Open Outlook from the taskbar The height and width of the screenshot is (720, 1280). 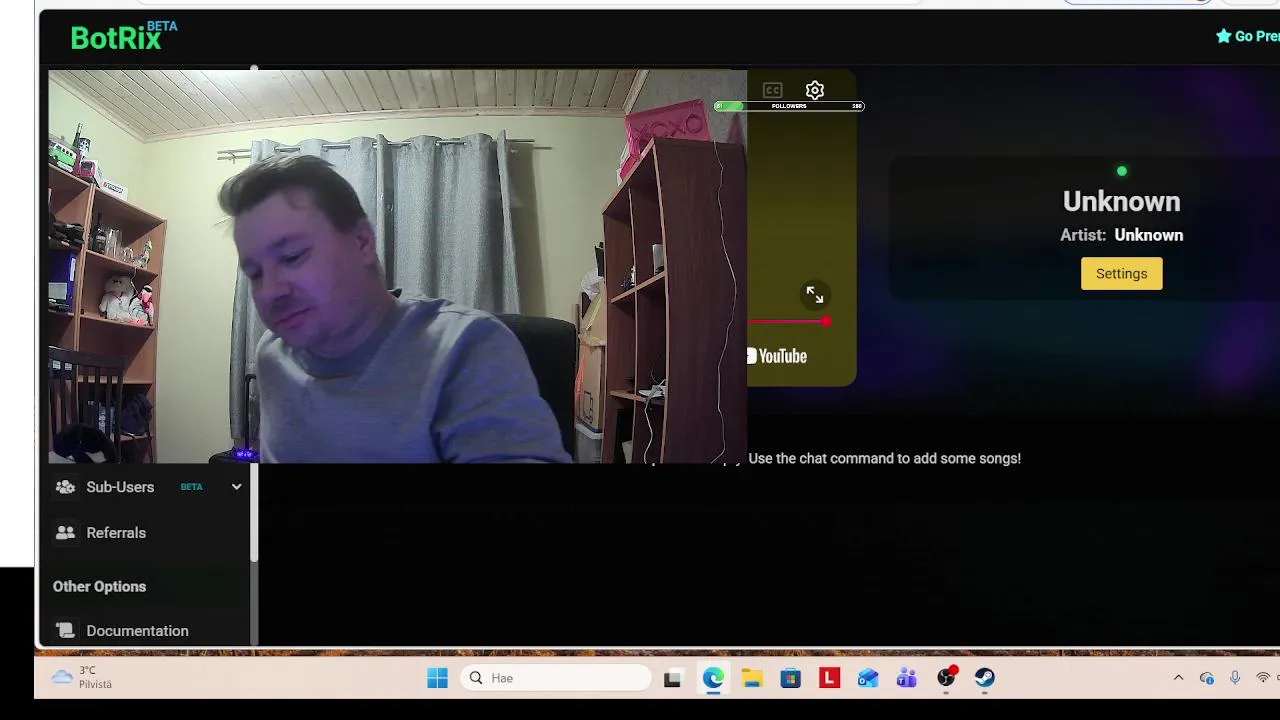pyautogui.click(x=868, y=678)
